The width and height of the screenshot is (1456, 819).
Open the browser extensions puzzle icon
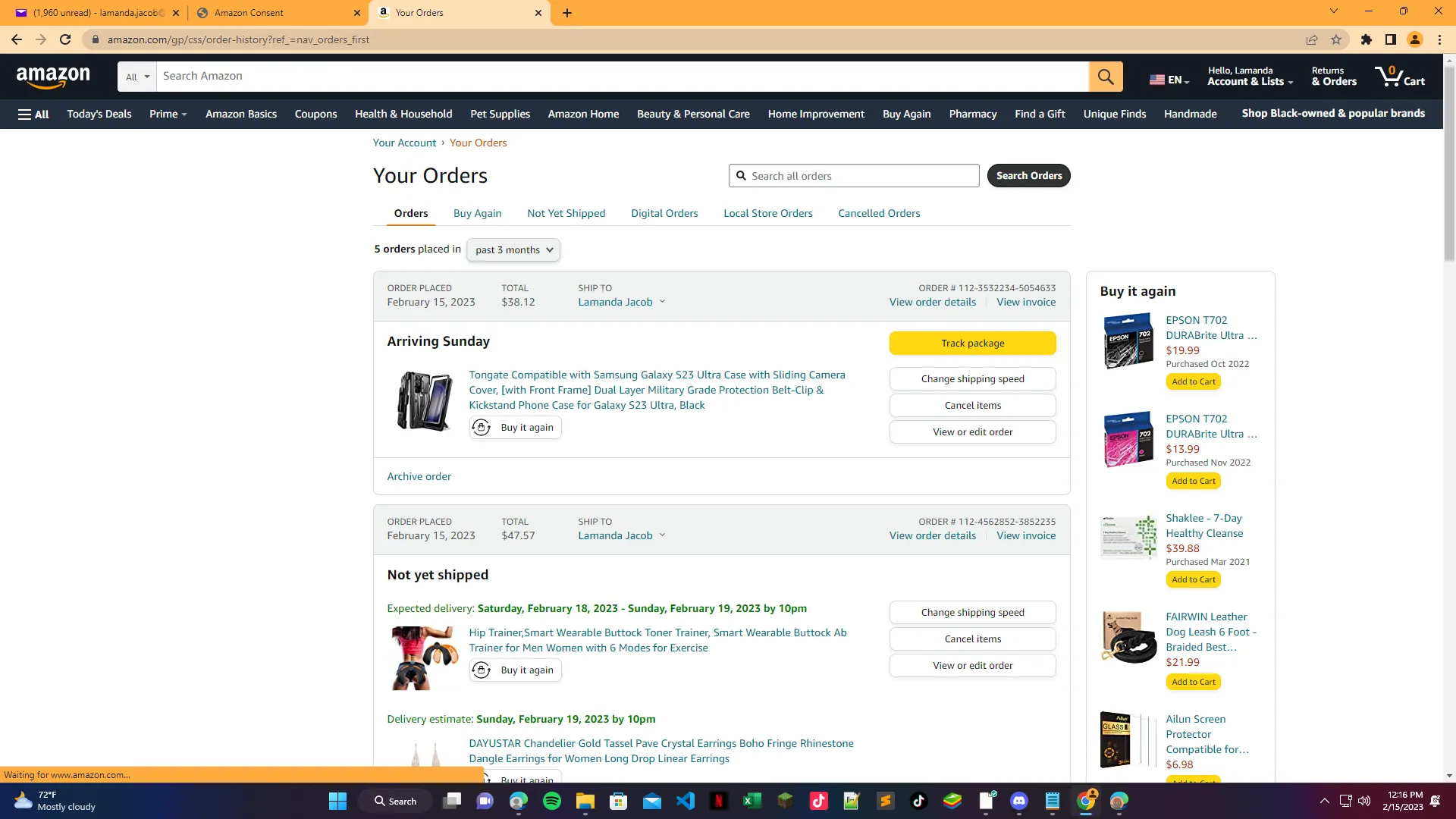pos(1367,39)
